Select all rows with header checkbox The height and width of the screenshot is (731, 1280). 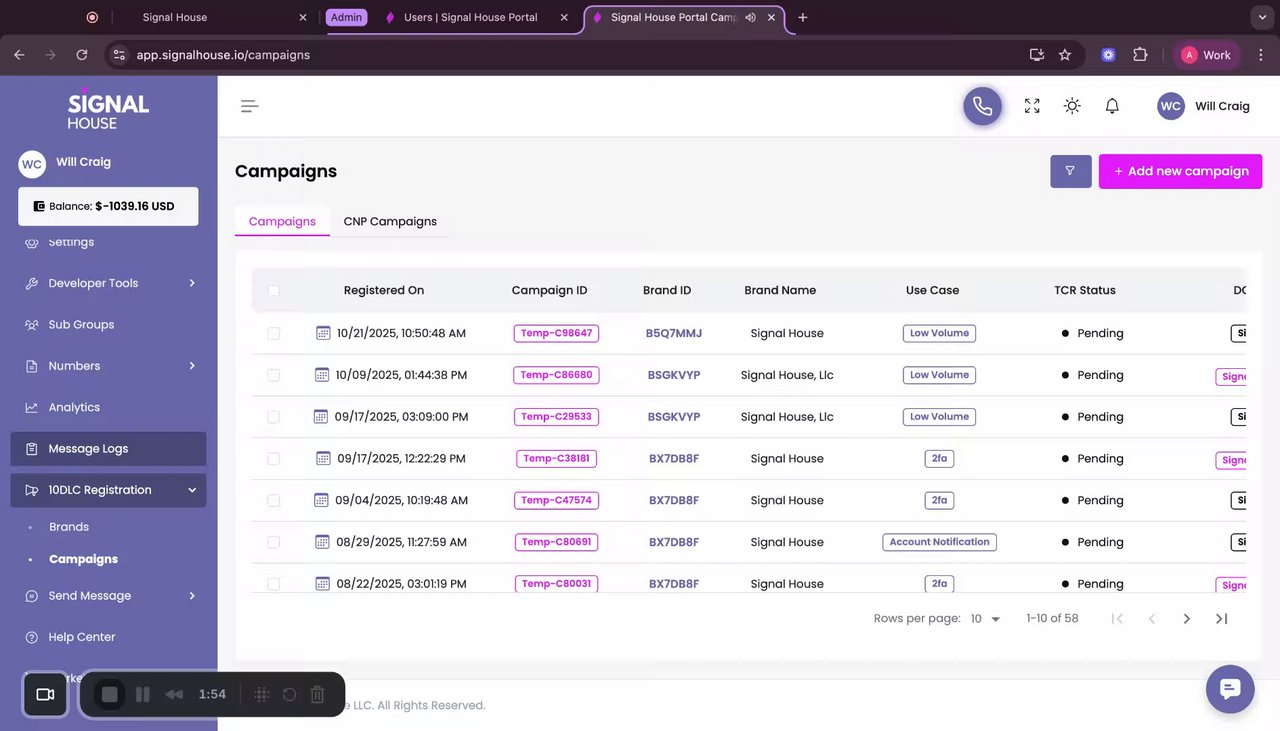point(274,291)
